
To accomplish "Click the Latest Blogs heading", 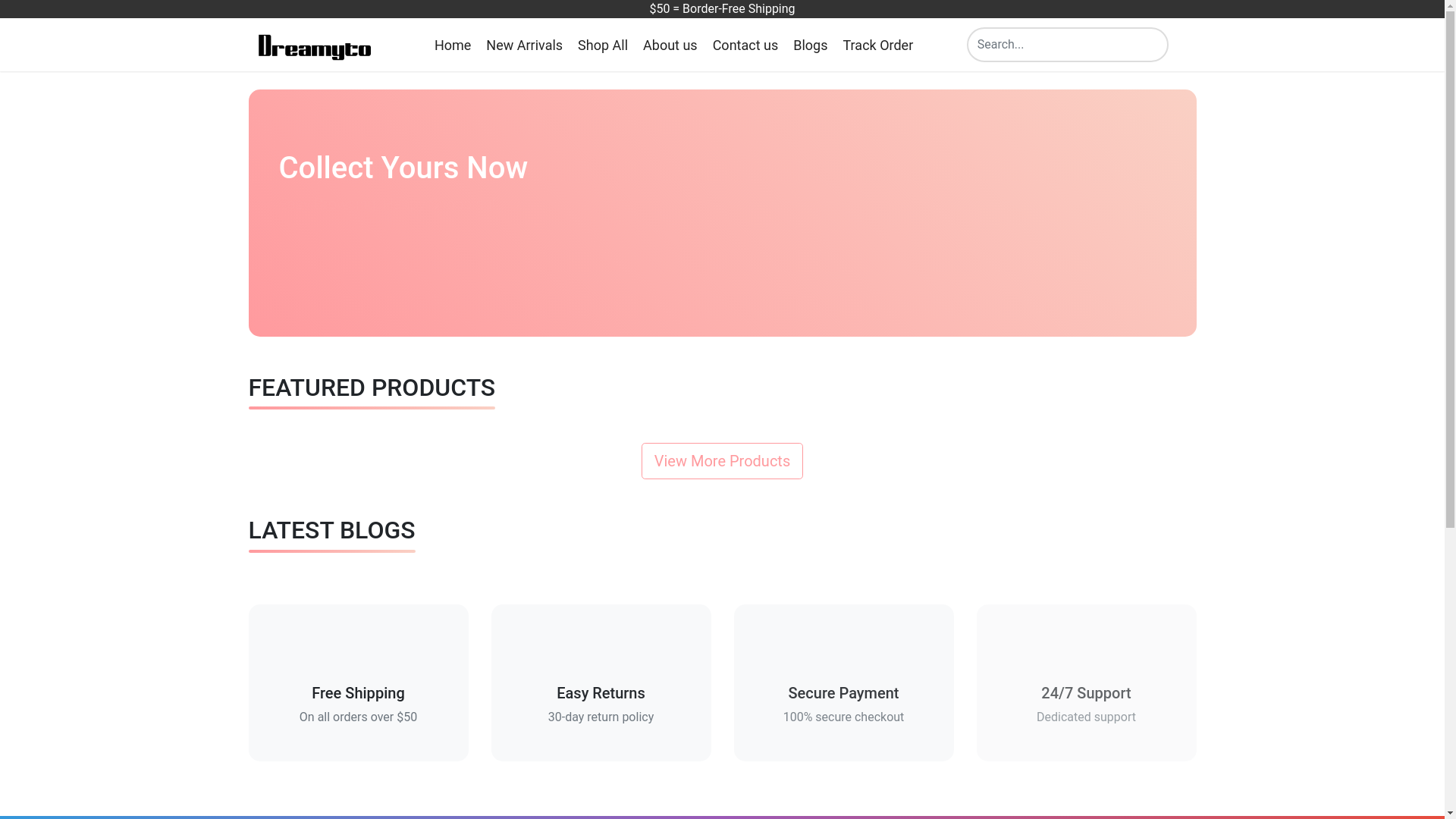I will pos(331,531).
